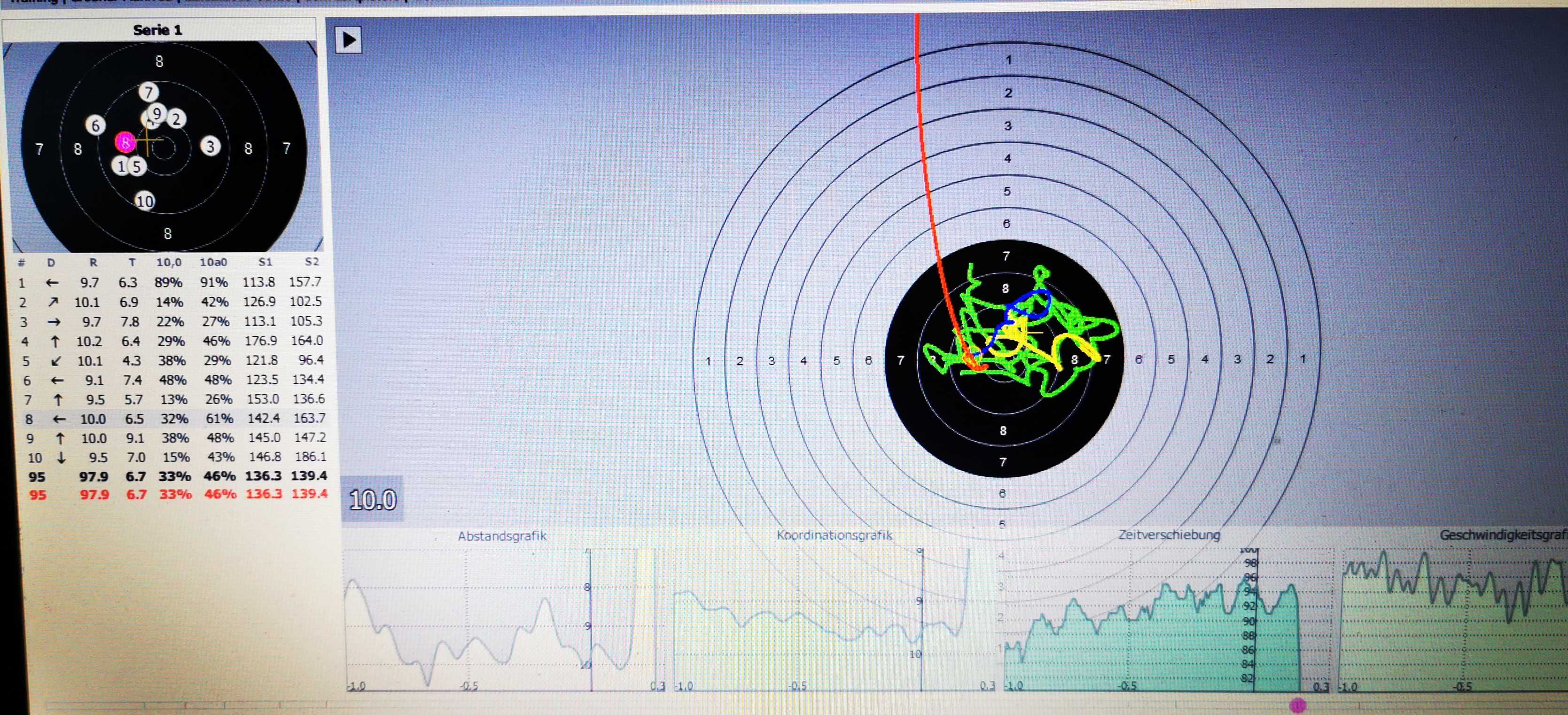Select shot marker 6 on the mini target
Viewport: 1568px width, 715px height.
click(x=95, y=125)
